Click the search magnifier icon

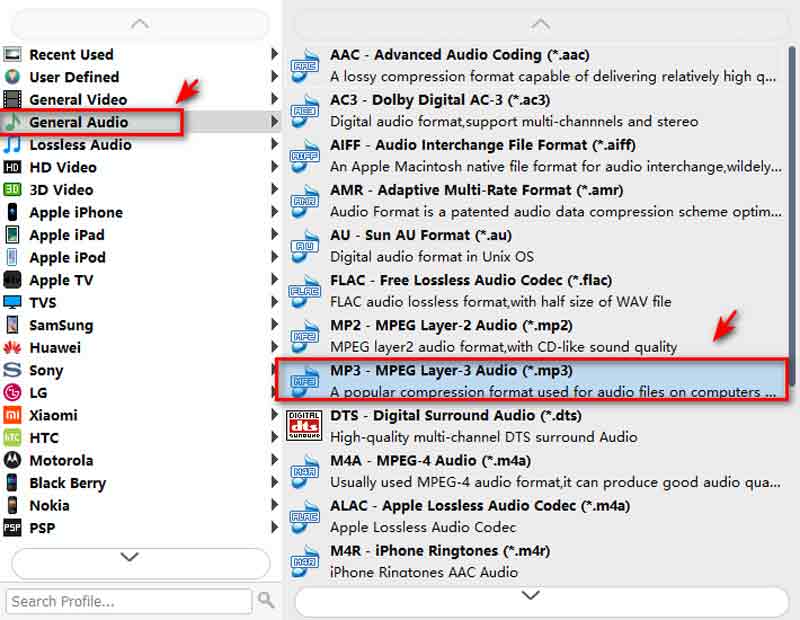[266, 600]
